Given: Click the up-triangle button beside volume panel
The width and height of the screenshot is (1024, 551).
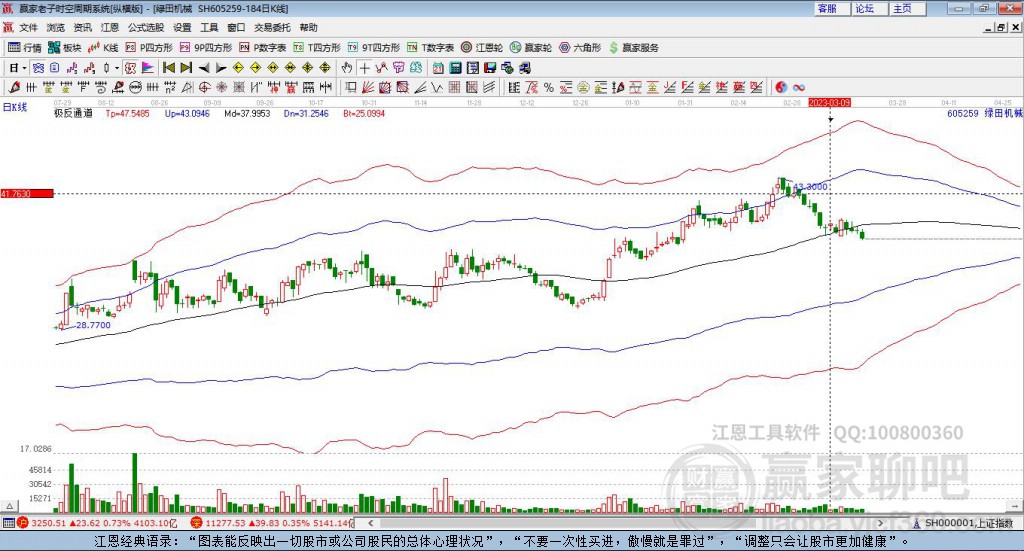Looking at the screenshot, I should [9, 507].
